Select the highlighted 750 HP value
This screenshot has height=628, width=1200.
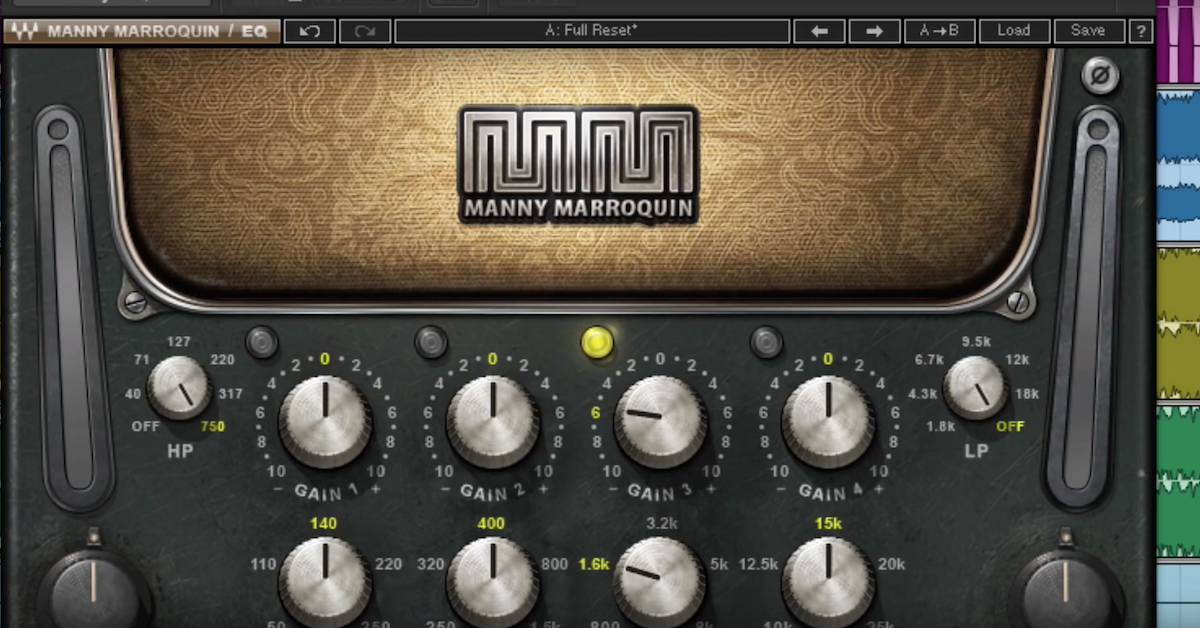coord(212,427)
